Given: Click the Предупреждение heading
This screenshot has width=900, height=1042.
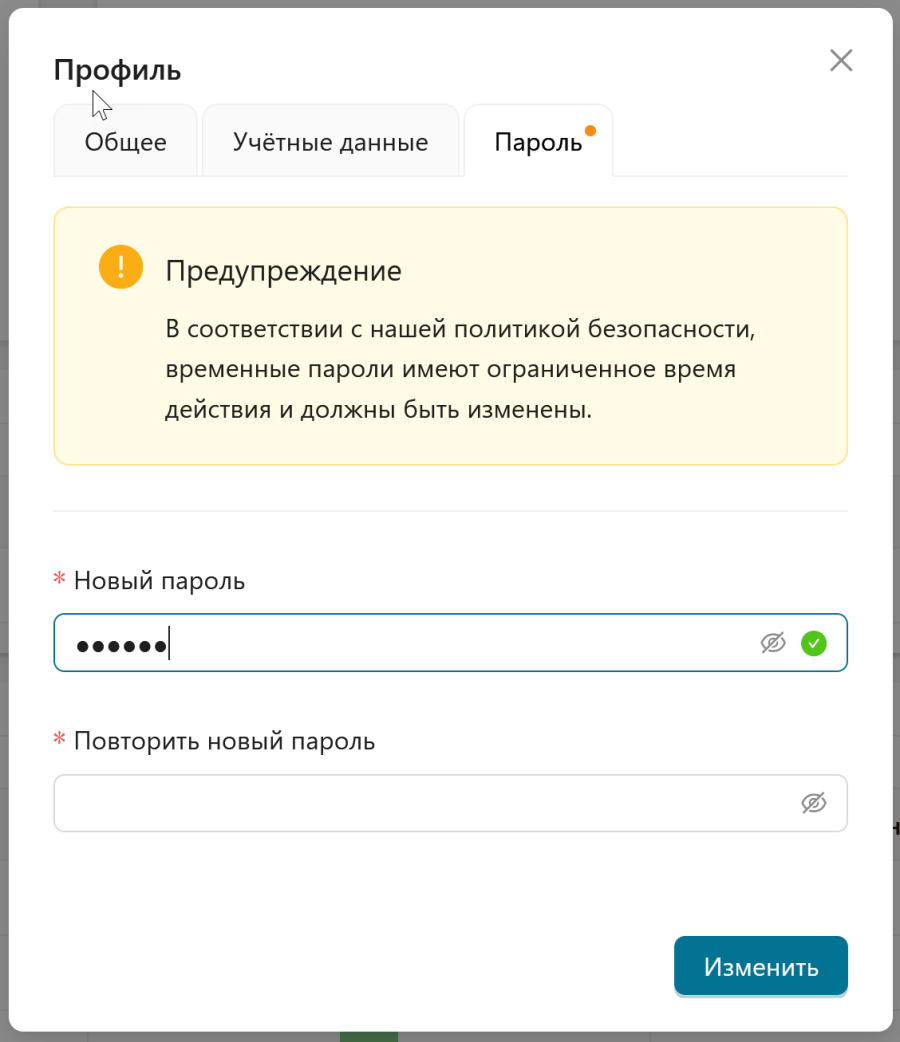Looking at the screenshot, I should click(x=284, y=270).
